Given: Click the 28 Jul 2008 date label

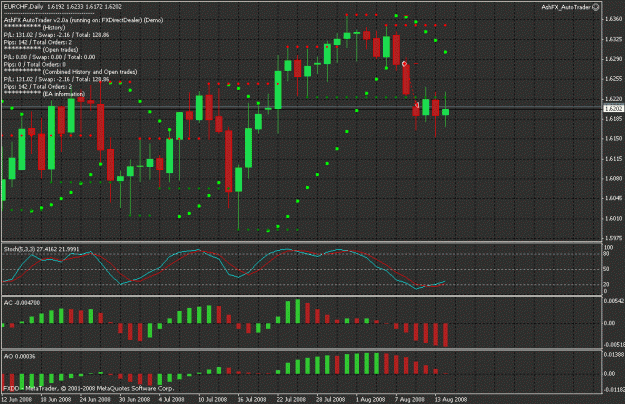Looking at the screenshot, I should click(x=330, y=399).
